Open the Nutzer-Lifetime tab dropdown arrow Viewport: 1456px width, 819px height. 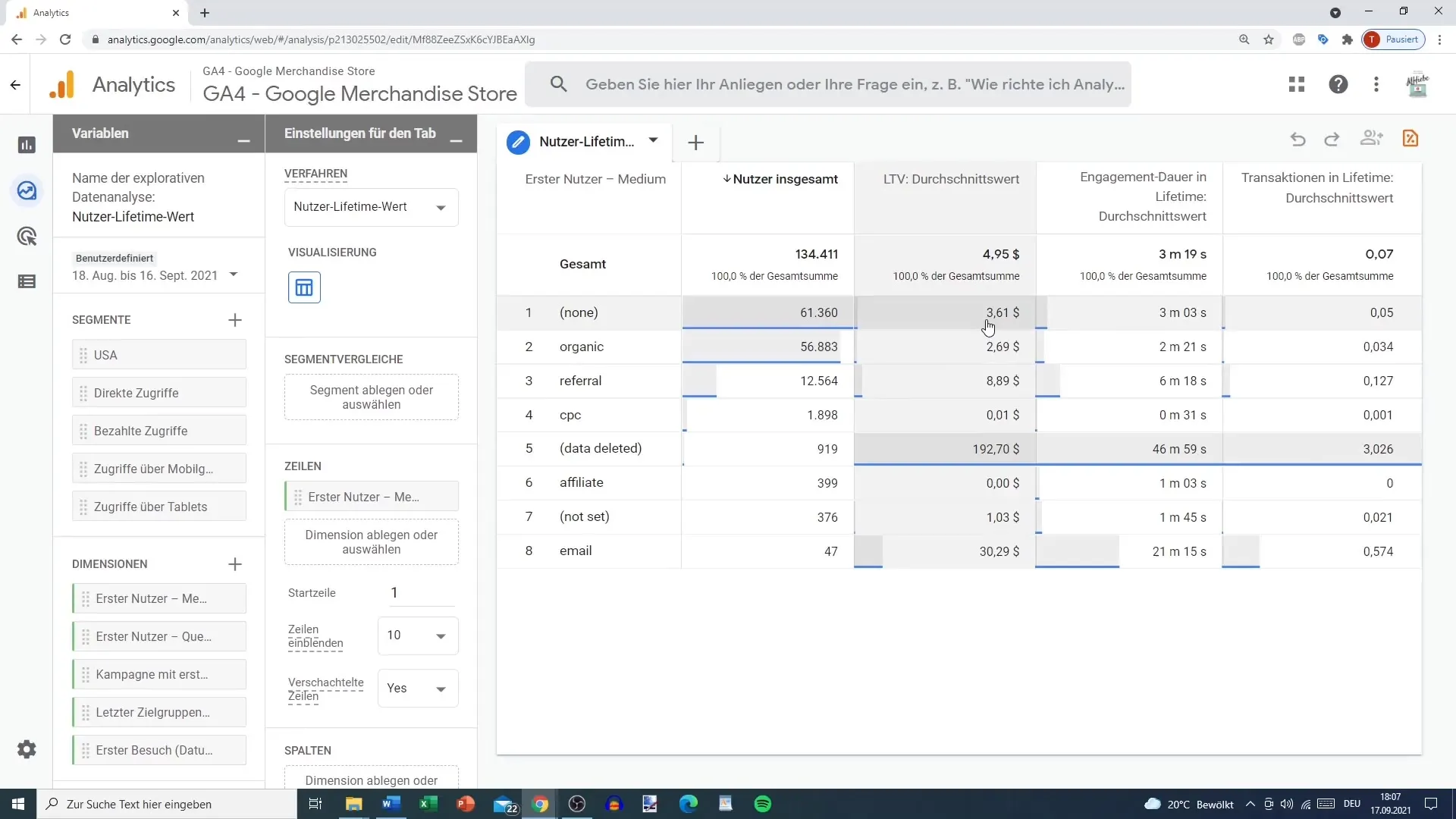tap(653, 141)
